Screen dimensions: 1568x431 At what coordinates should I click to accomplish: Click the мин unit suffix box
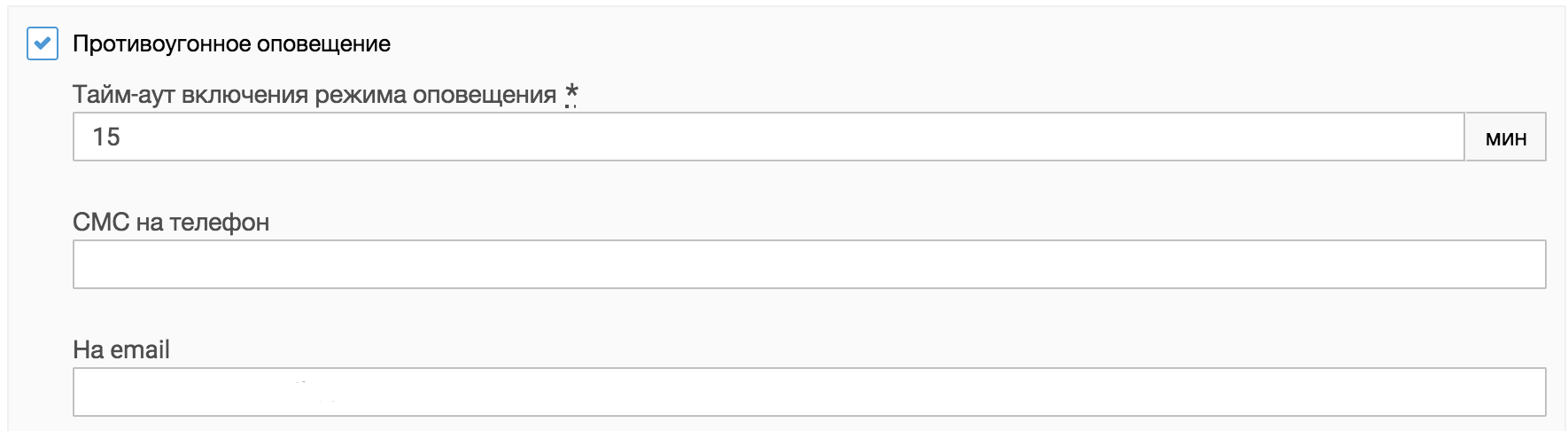tap(1505, 137)
